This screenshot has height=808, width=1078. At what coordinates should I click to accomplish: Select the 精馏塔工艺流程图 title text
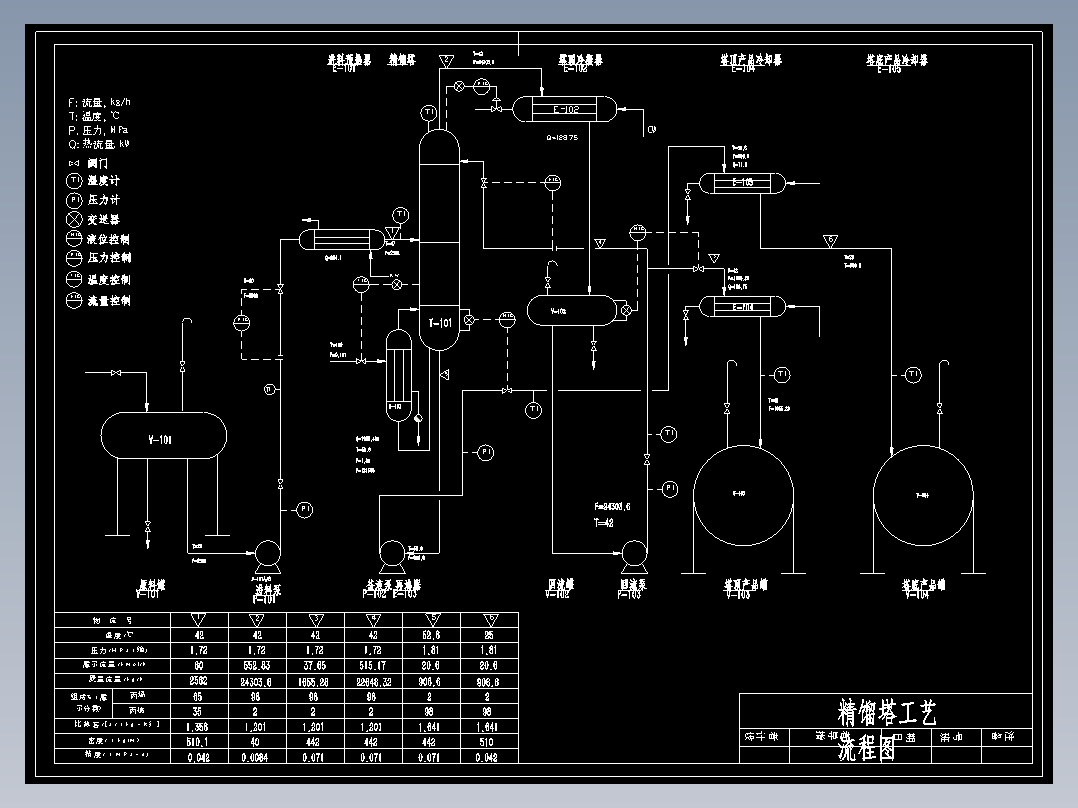coord(886,729)
